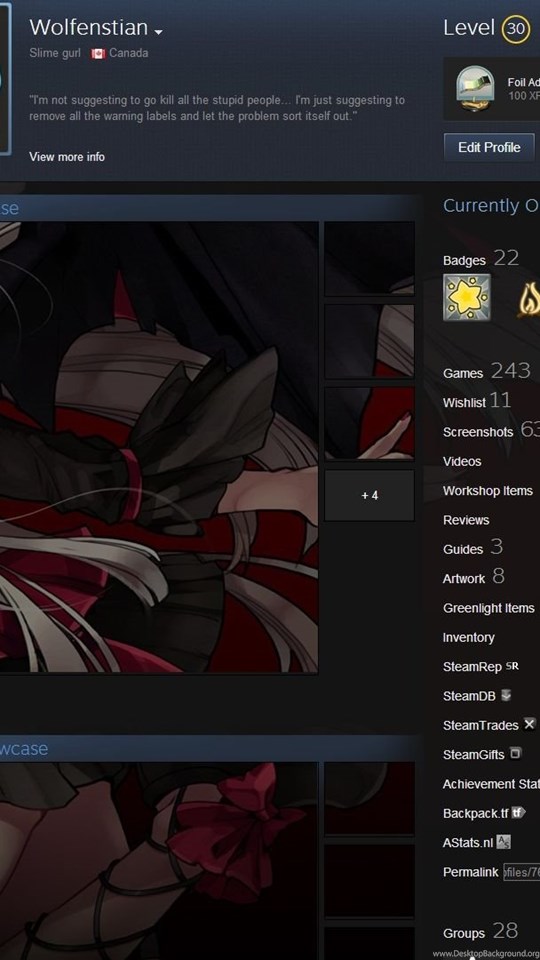Viewport: 540px width, 960px height.
Task: Open the Reviews link
Action: click(x=466, y=520)
